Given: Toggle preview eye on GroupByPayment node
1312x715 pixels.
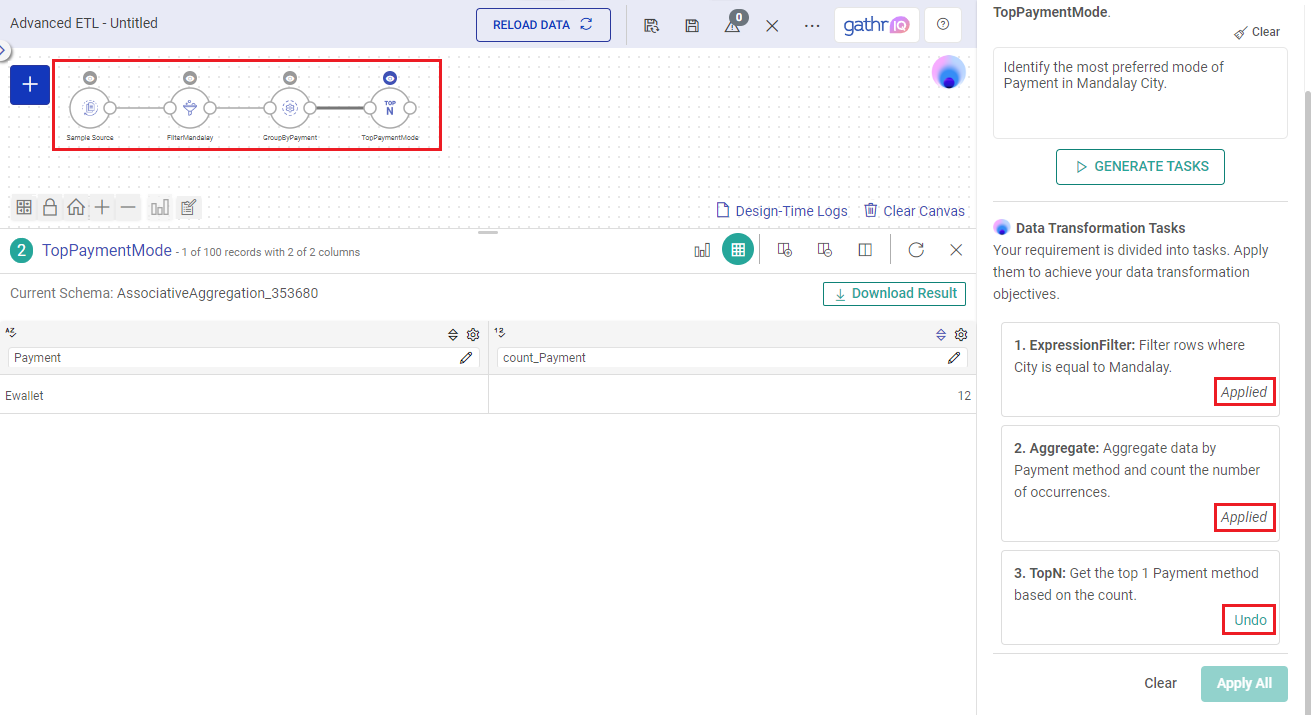Looking at the screenshot, I should [x=290, y=78].
